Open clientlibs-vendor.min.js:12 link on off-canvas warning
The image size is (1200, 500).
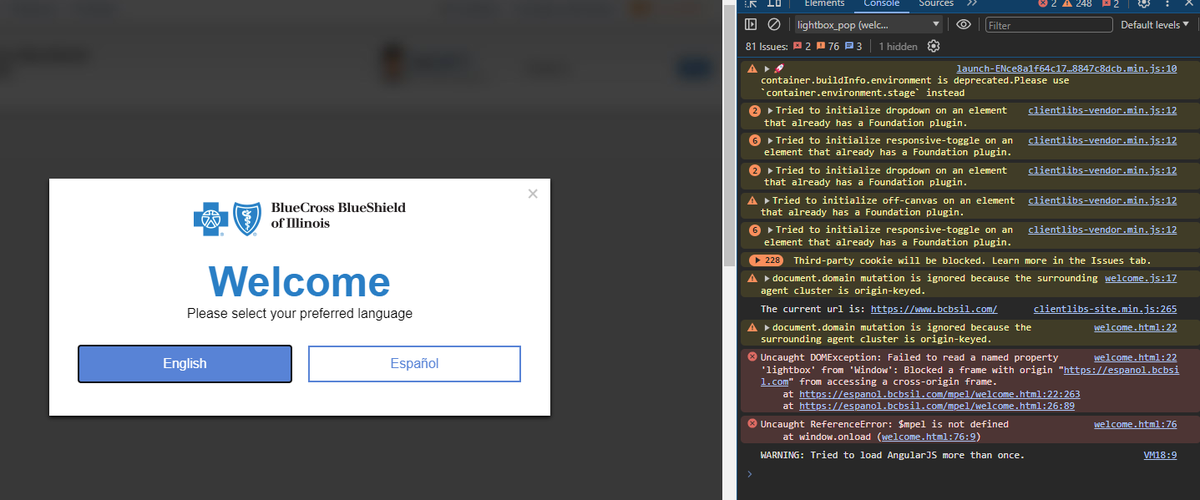(x=1102, y=200)
